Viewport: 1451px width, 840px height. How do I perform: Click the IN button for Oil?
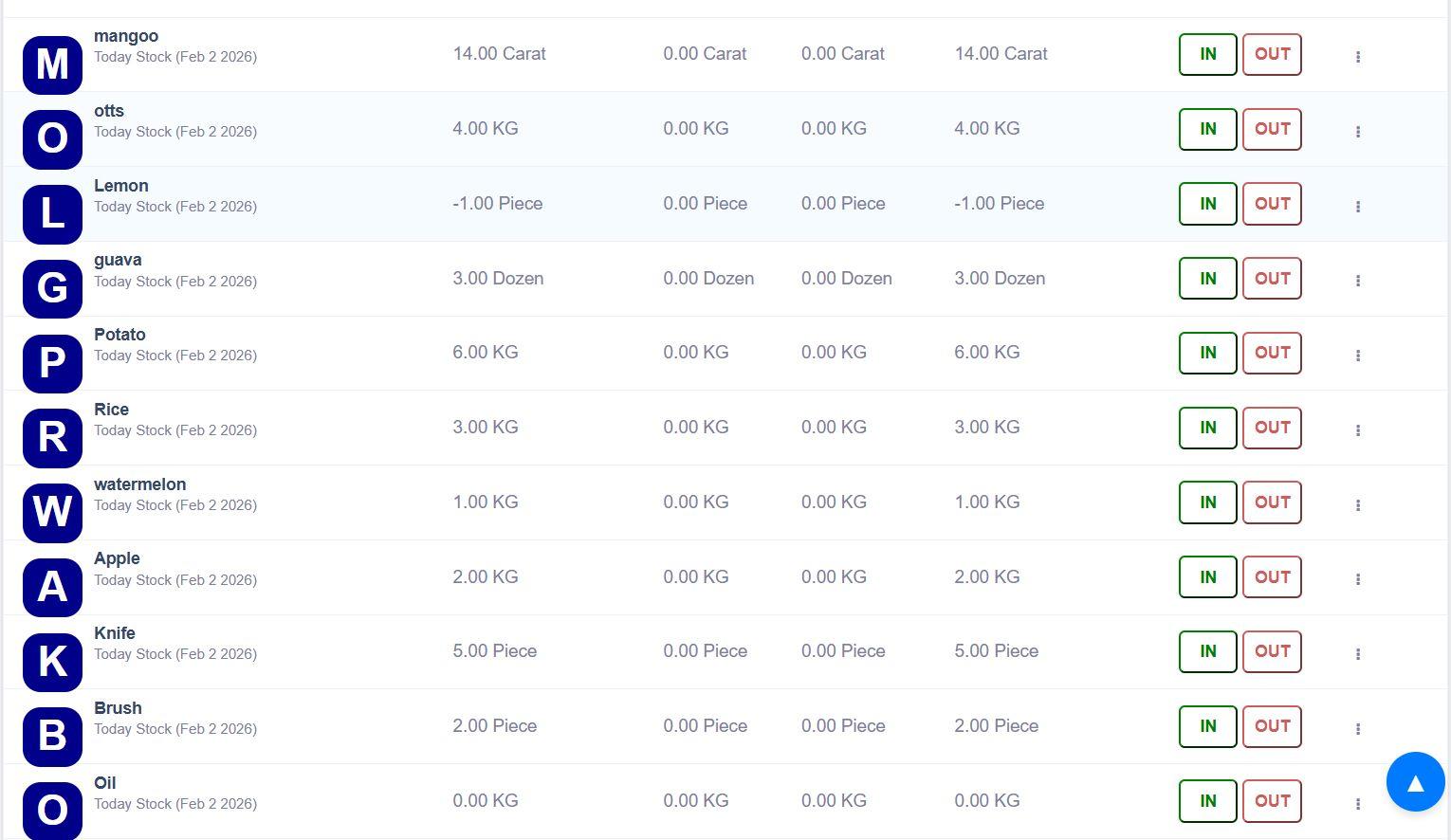(1206, 801)
